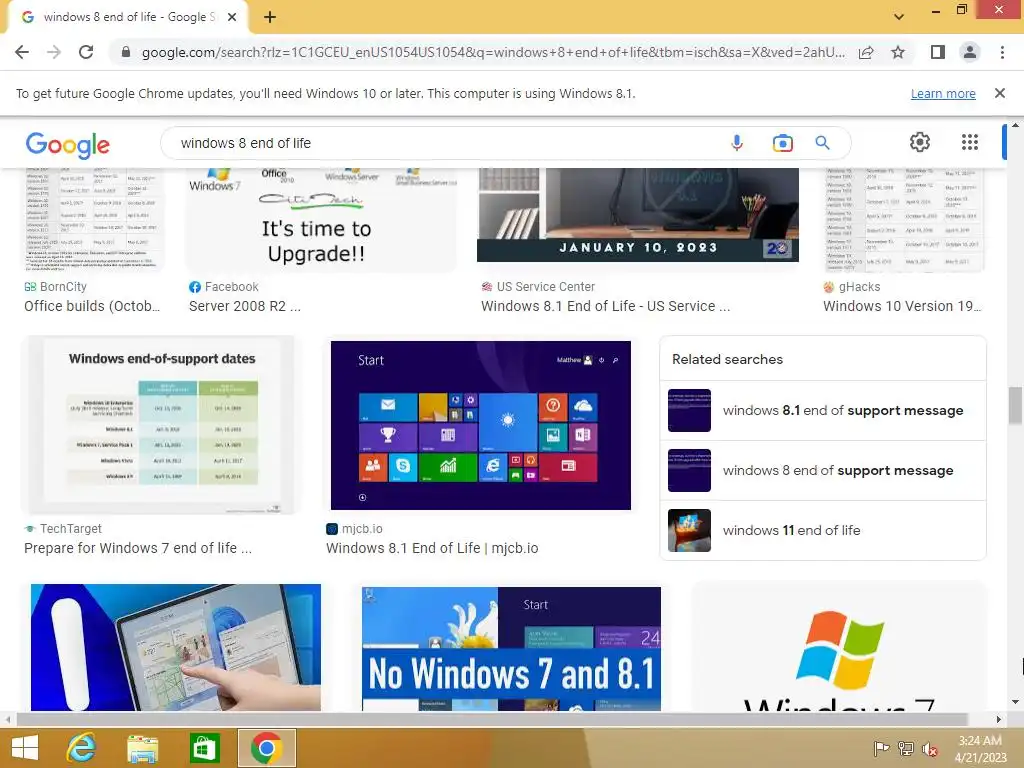
Task: Select 'windows 8 end of support message' search
Action: pyautogui.click(x=823, y=470)
